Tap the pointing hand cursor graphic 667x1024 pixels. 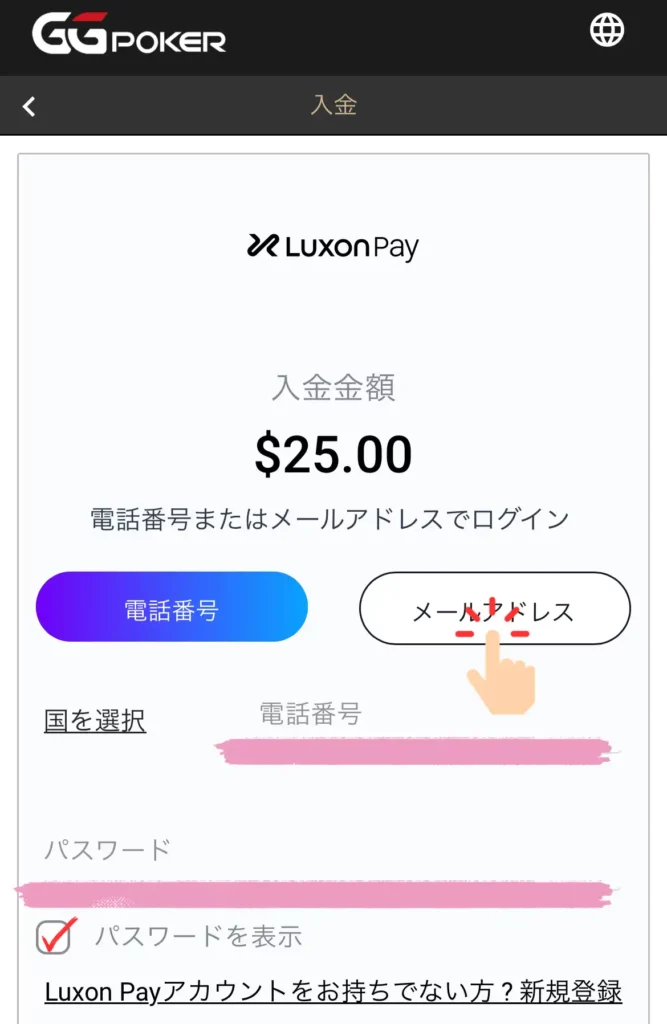point(502,673)
